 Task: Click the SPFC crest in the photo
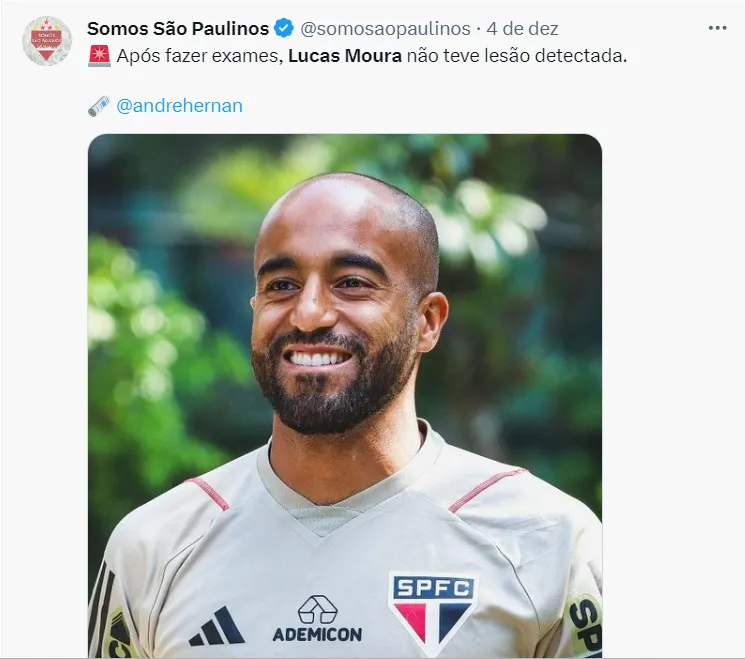tap(433, 612)
